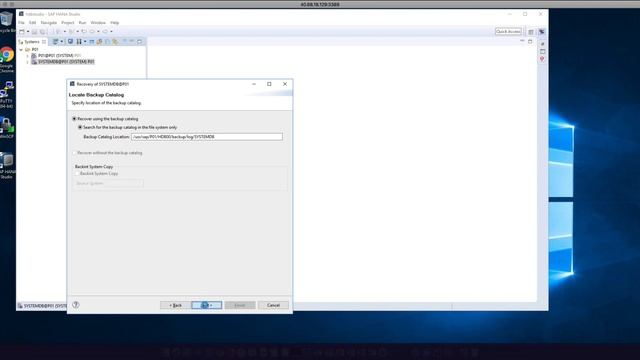
Task: Select the SYSTEMDB@P01 (SYSTEM) tree row
Action: click(x=63, y=62)
